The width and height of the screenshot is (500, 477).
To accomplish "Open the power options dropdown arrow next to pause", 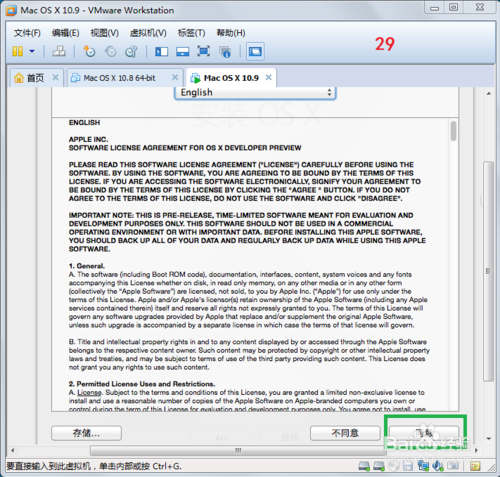I will (32, 51).
